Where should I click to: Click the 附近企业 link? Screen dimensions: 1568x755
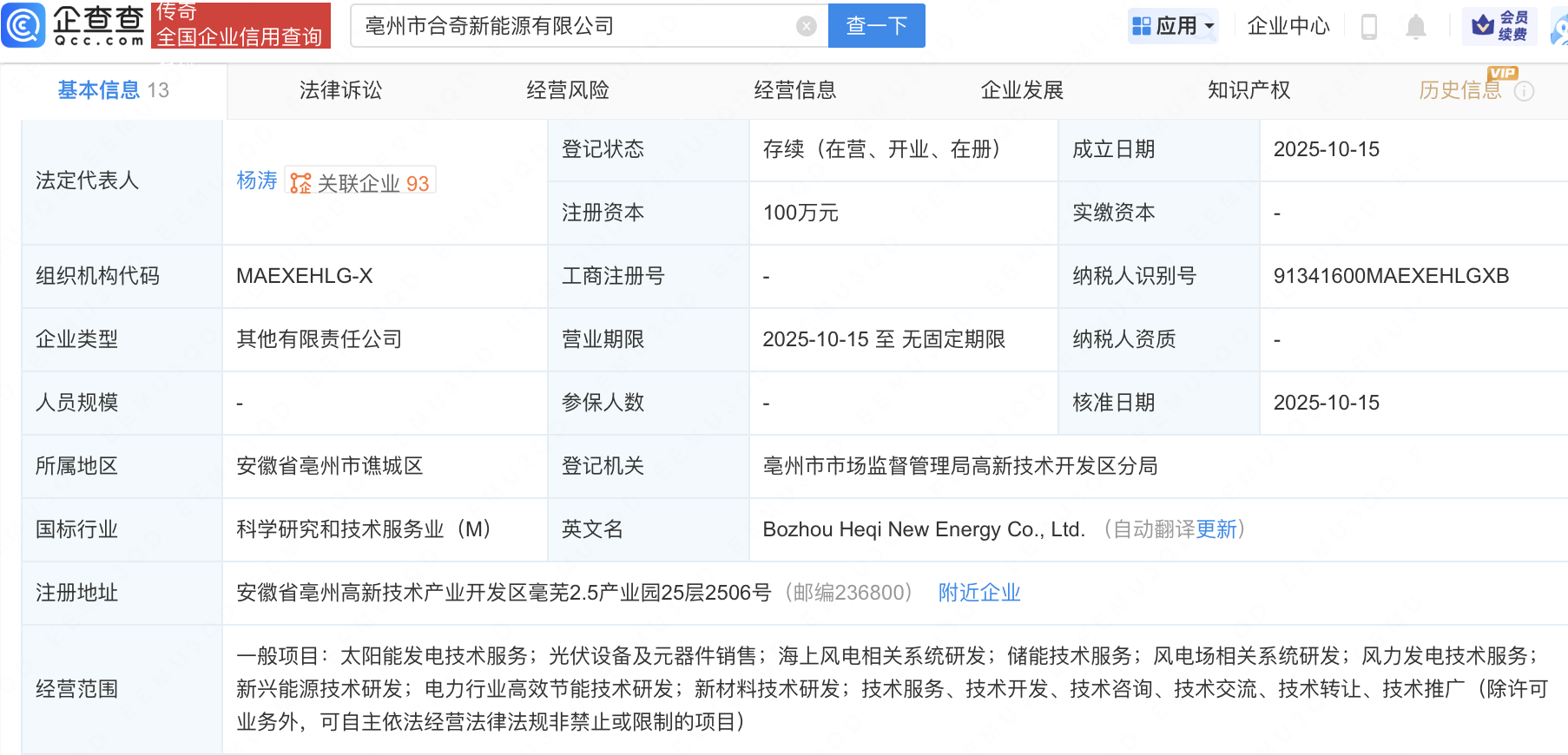click(x=978, y=593)
